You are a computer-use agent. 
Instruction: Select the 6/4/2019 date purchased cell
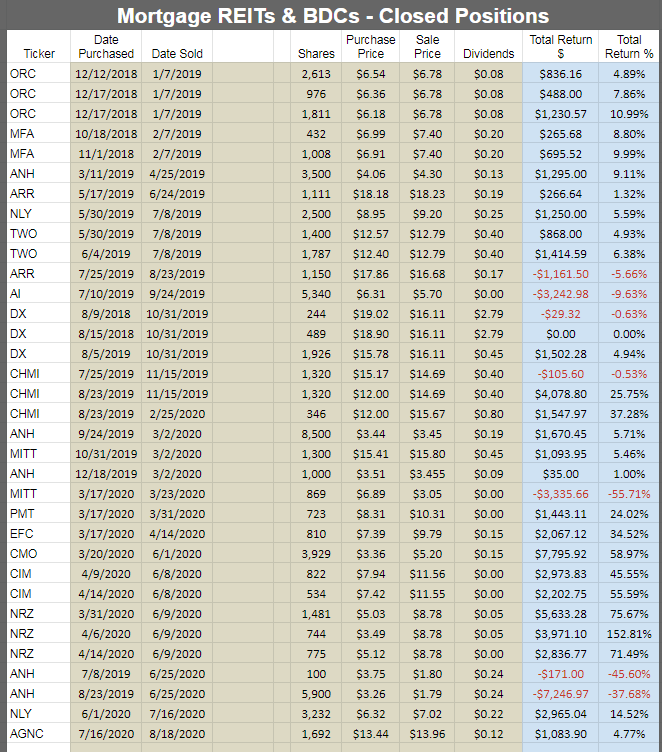[106, 254]
